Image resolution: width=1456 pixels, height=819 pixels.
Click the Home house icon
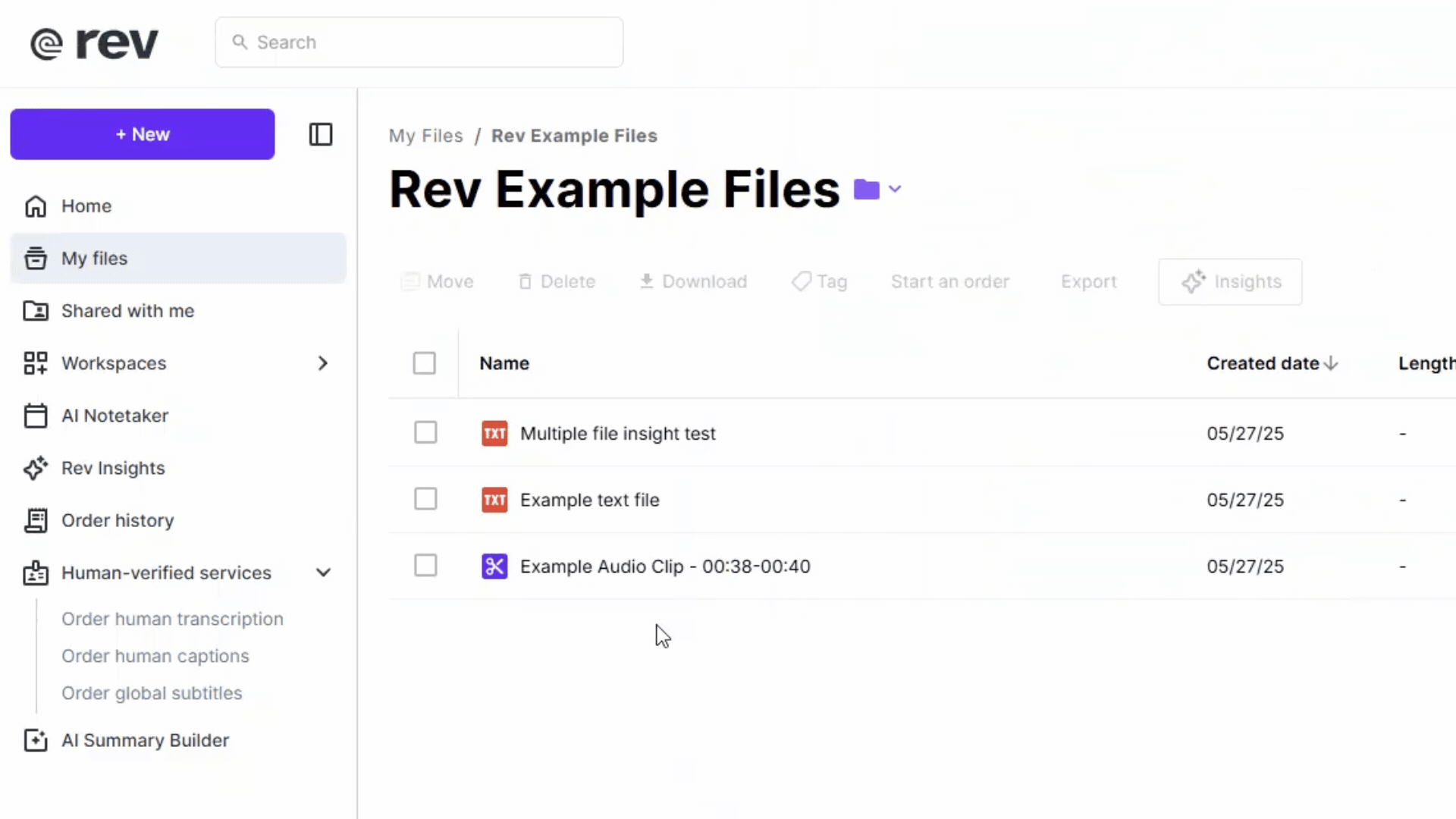point(36,206)
